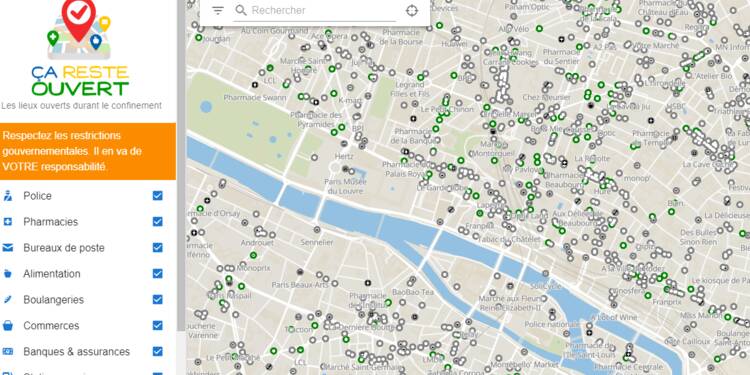Toggle the Bureaux de poste checkbox
Screen dimensions: 750x375
[157, 247]
